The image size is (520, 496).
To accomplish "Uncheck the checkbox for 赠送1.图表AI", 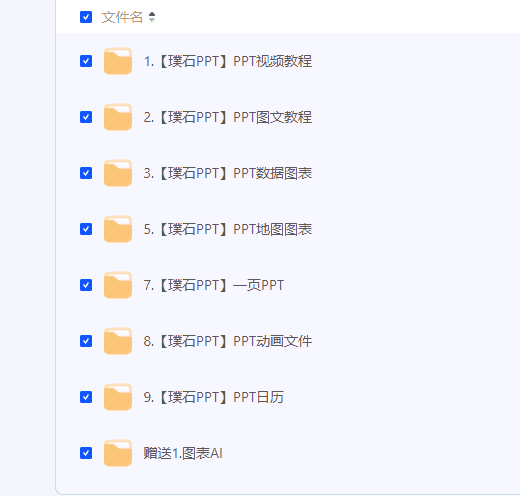I will click(x=86, y=453).
